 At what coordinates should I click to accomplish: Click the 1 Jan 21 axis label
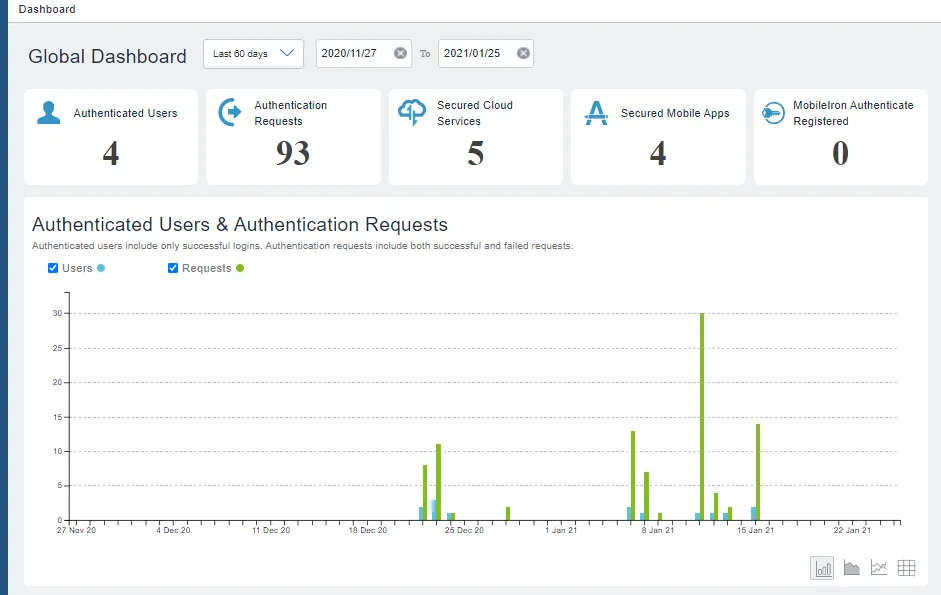[561, 530]
